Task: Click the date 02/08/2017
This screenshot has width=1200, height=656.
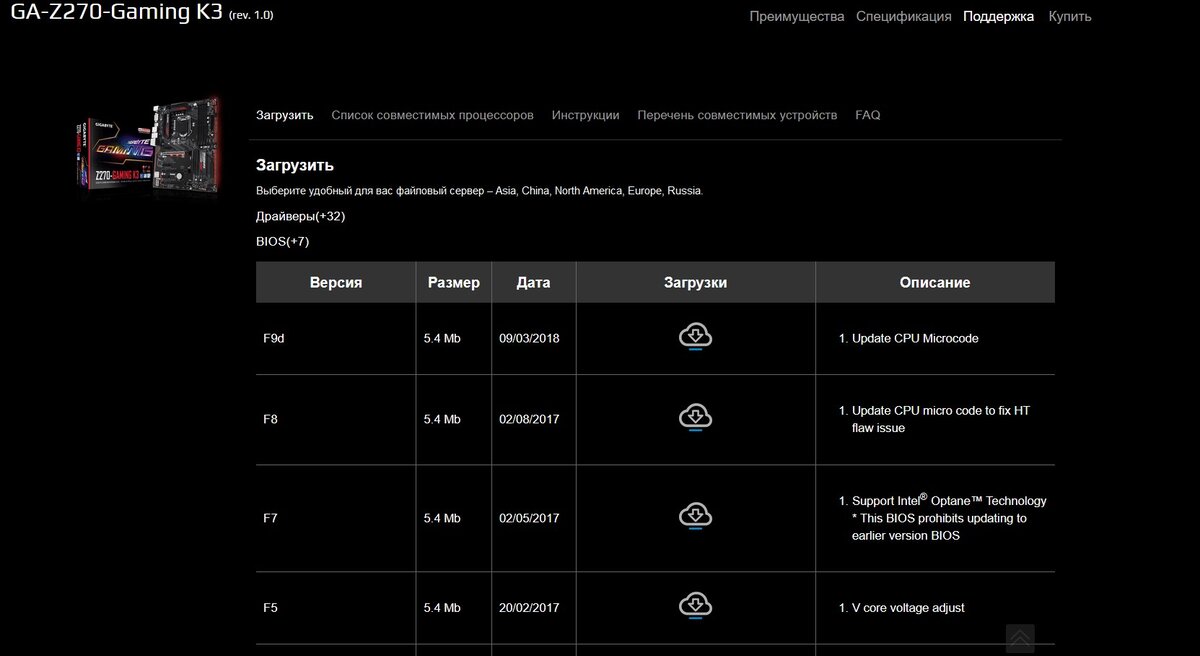Action: 529,419
